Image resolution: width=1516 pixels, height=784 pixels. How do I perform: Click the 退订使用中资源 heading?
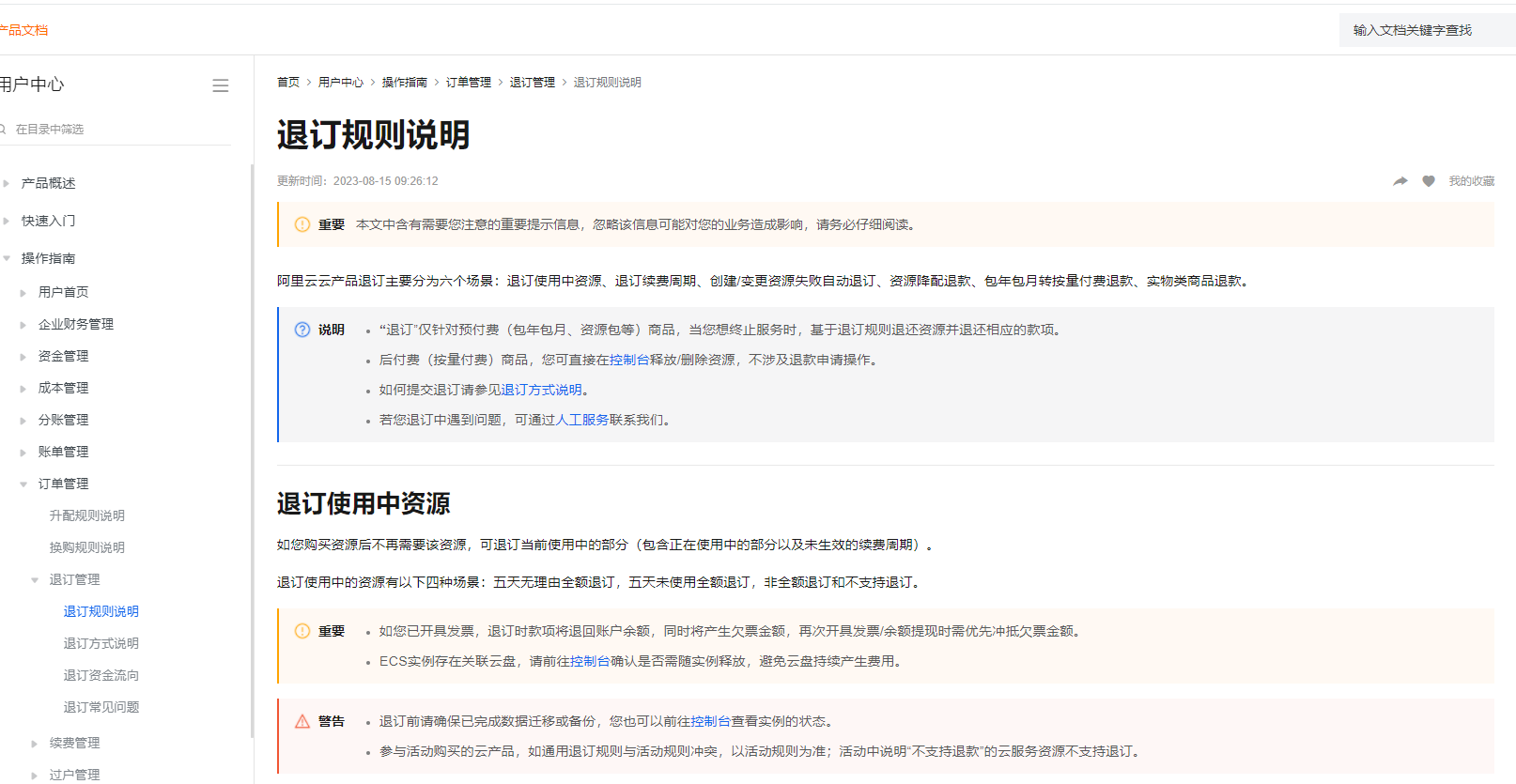click(x=364, y=504)
